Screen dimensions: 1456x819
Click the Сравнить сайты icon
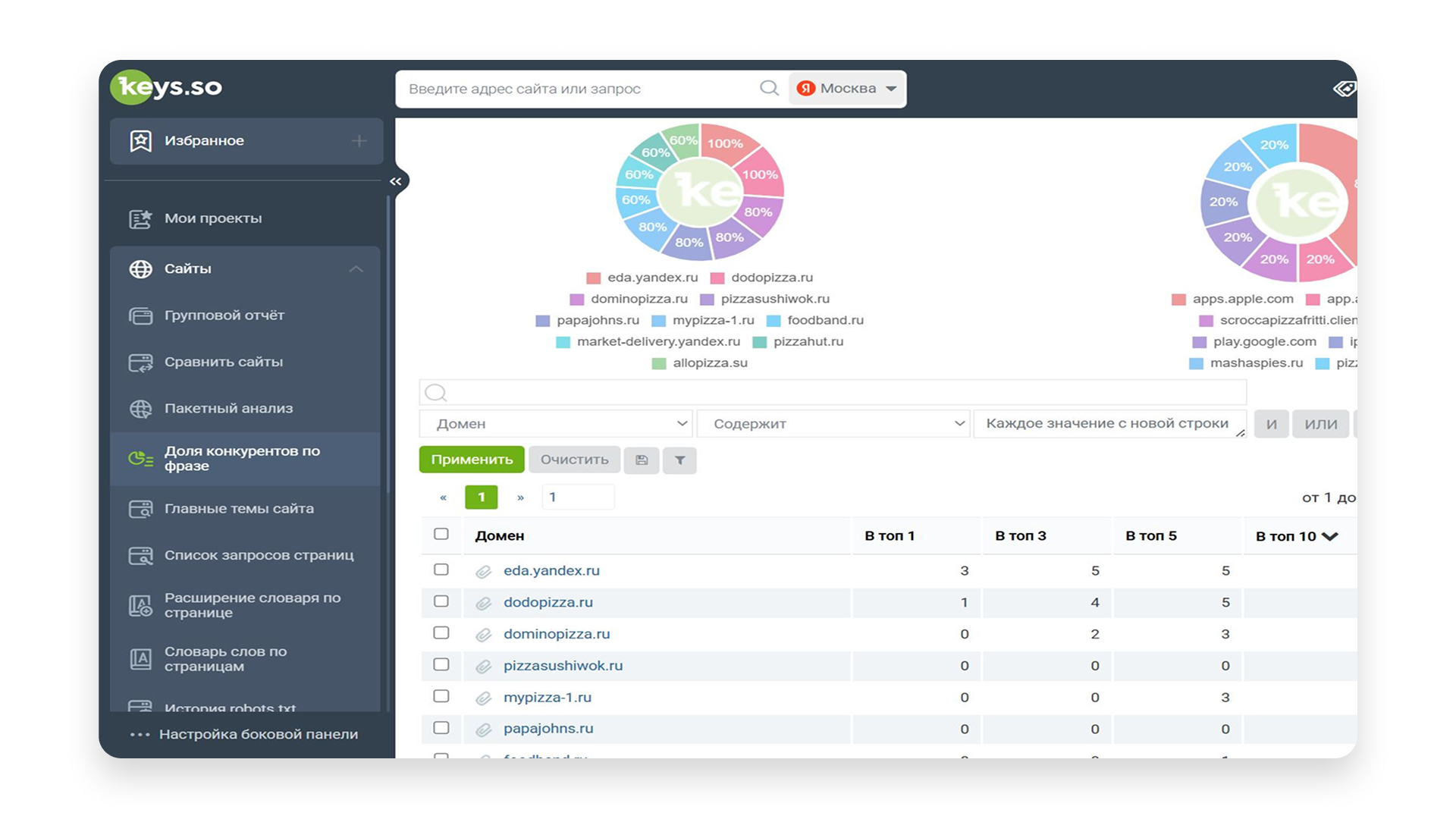pyautogui.click(x=140, y=362)
